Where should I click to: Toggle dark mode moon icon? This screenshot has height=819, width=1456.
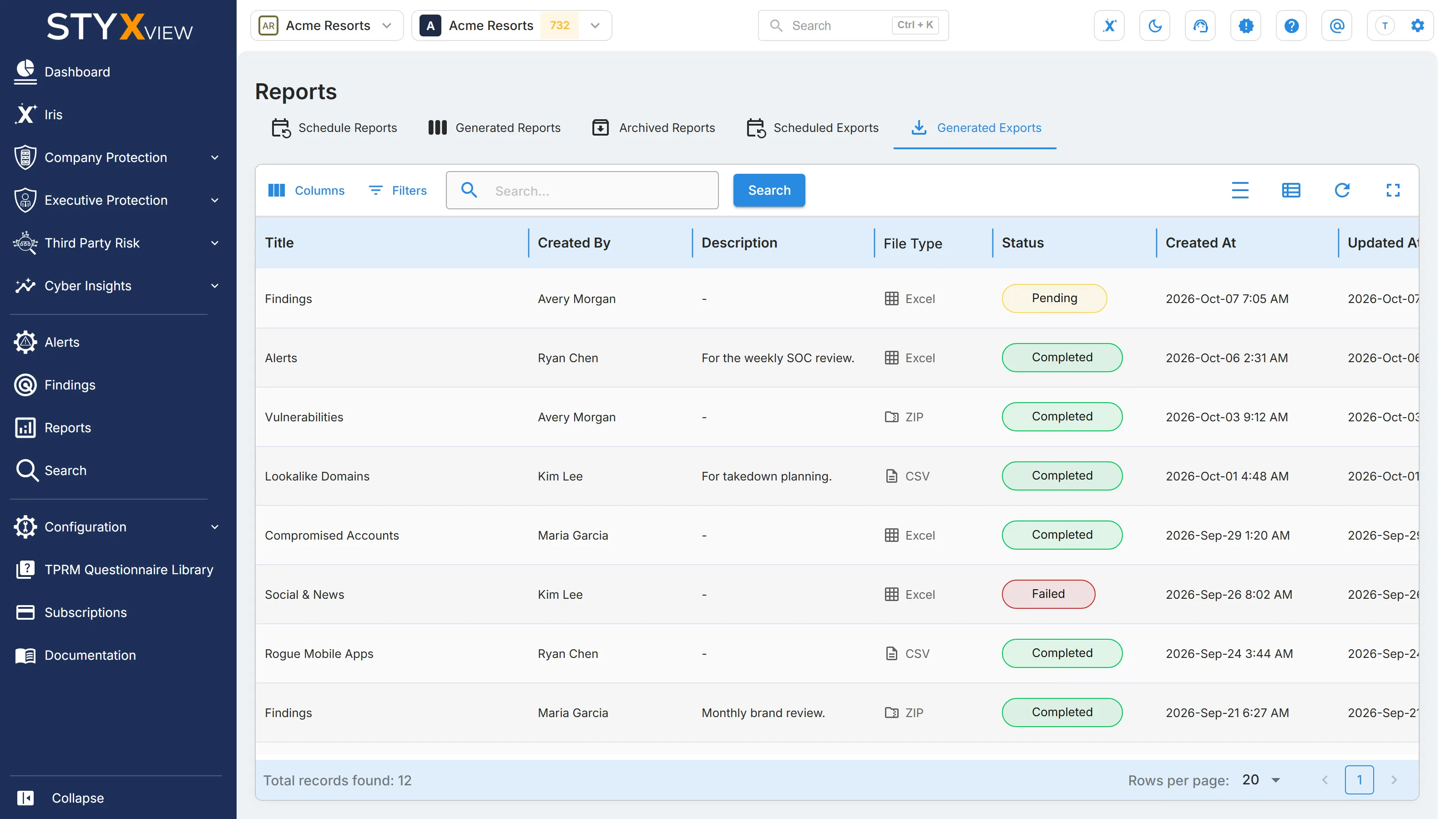(x=1155, y=25)
